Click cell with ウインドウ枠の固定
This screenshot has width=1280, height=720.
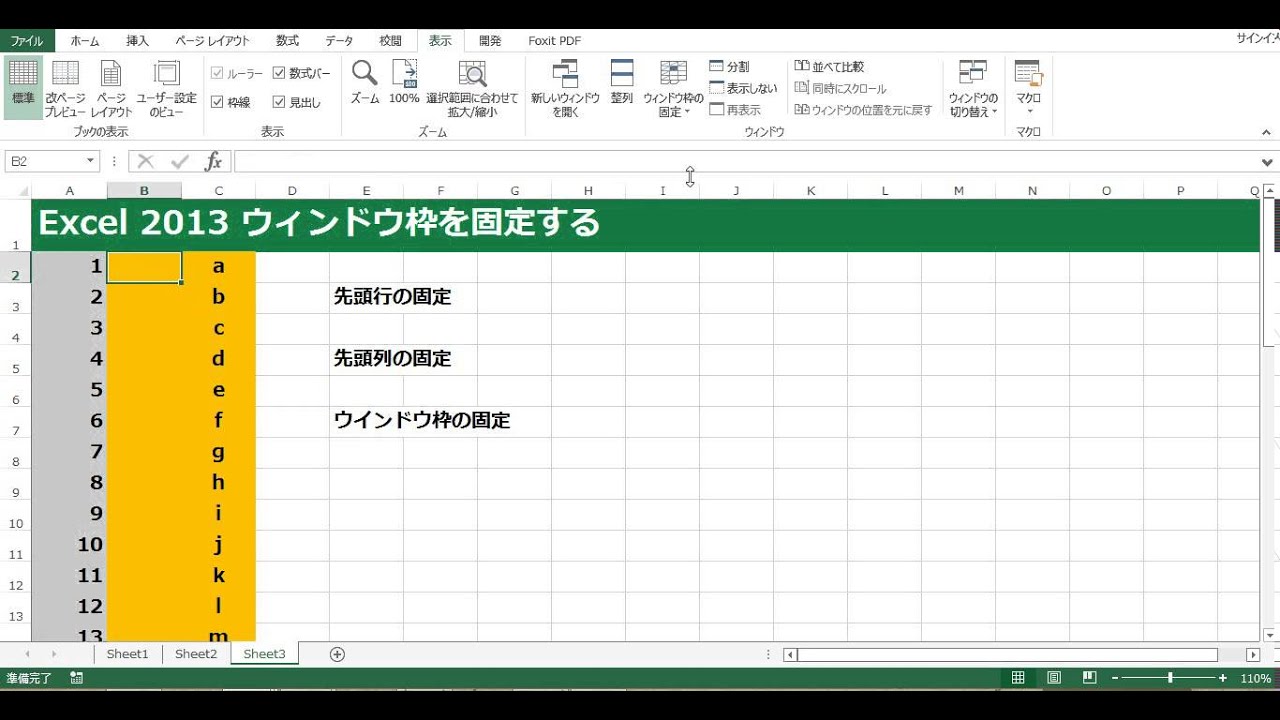pyautogui.click(x=421, y=421)
